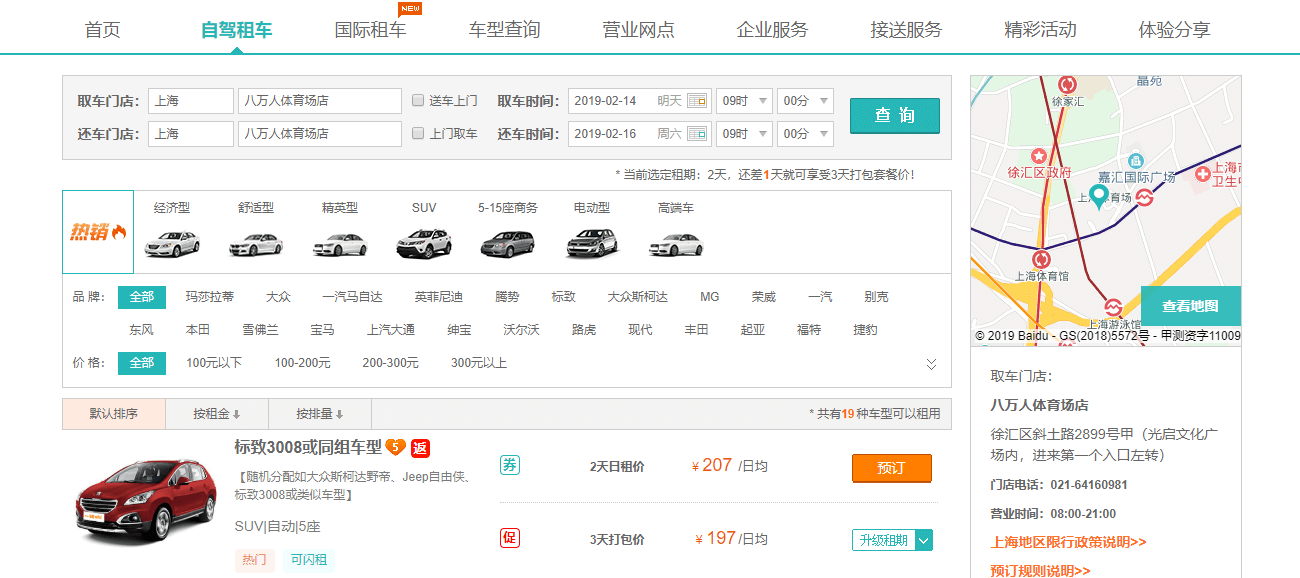
Task: Open the 车型查询 tab
Action: 505,29
